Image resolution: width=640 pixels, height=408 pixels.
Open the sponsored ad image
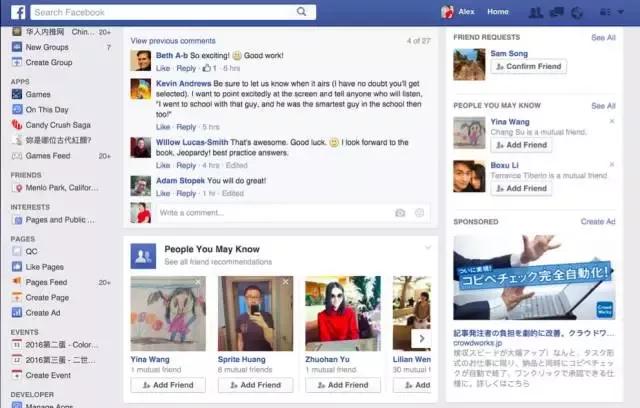tap(534, 277)
